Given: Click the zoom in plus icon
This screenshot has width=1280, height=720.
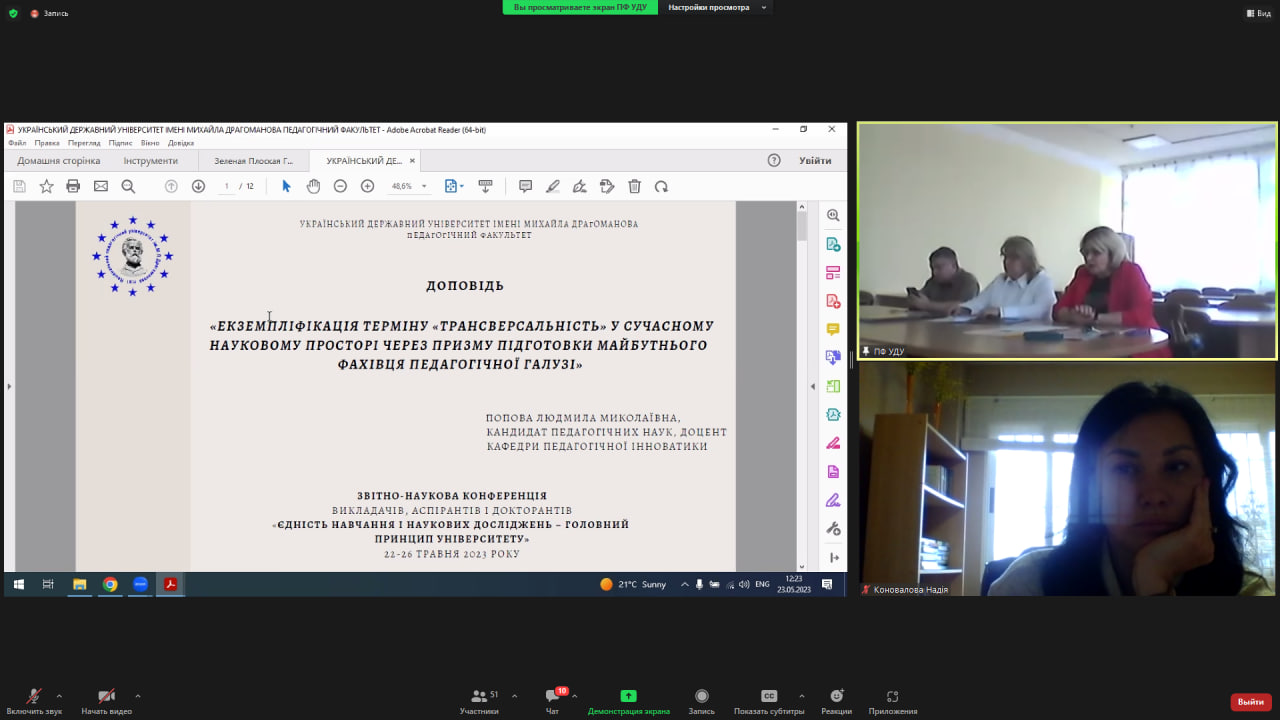Looking at the screenshot, I should pyautogui.click(x=367, y=186).
